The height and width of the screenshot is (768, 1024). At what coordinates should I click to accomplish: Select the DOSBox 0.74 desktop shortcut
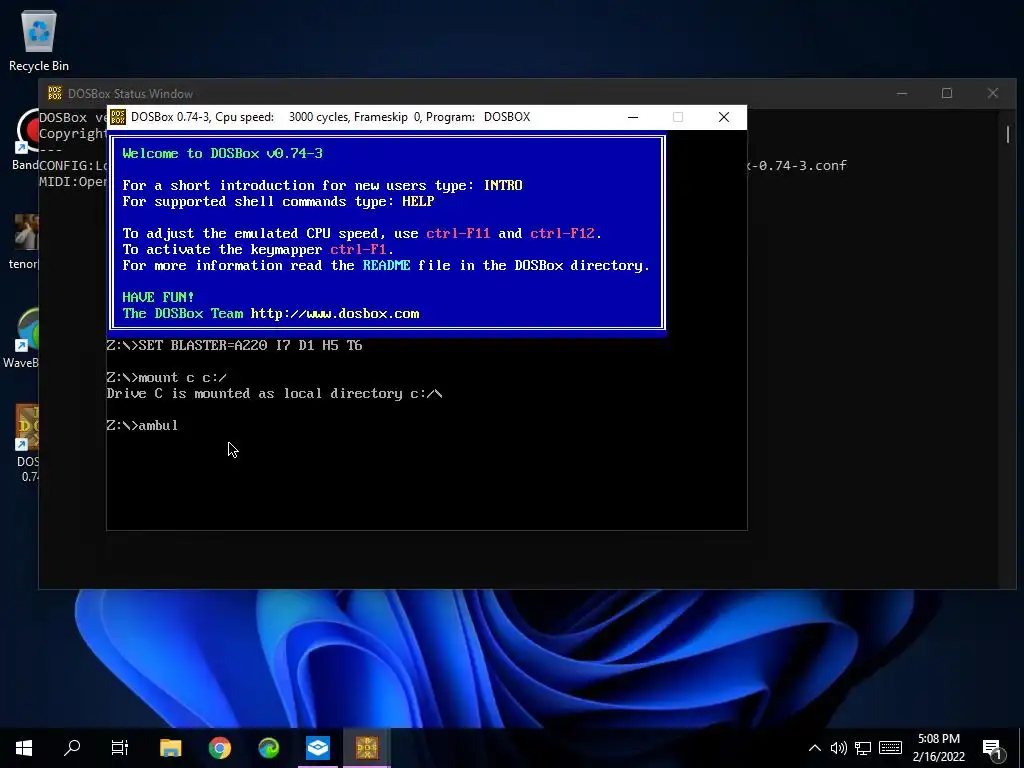coord(27,443)
